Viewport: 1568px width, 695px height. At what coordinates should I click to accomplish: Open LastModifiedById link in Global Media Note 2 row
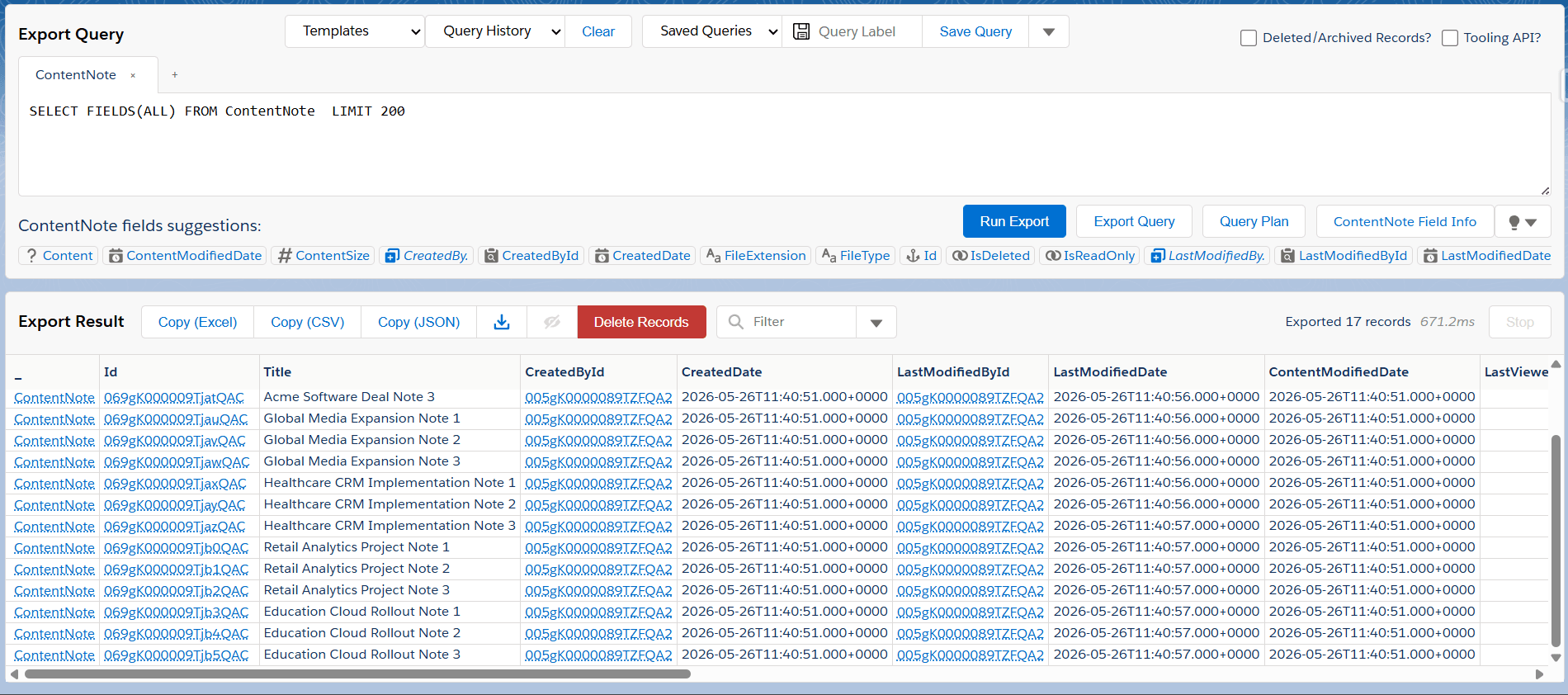tap(971, 441)
